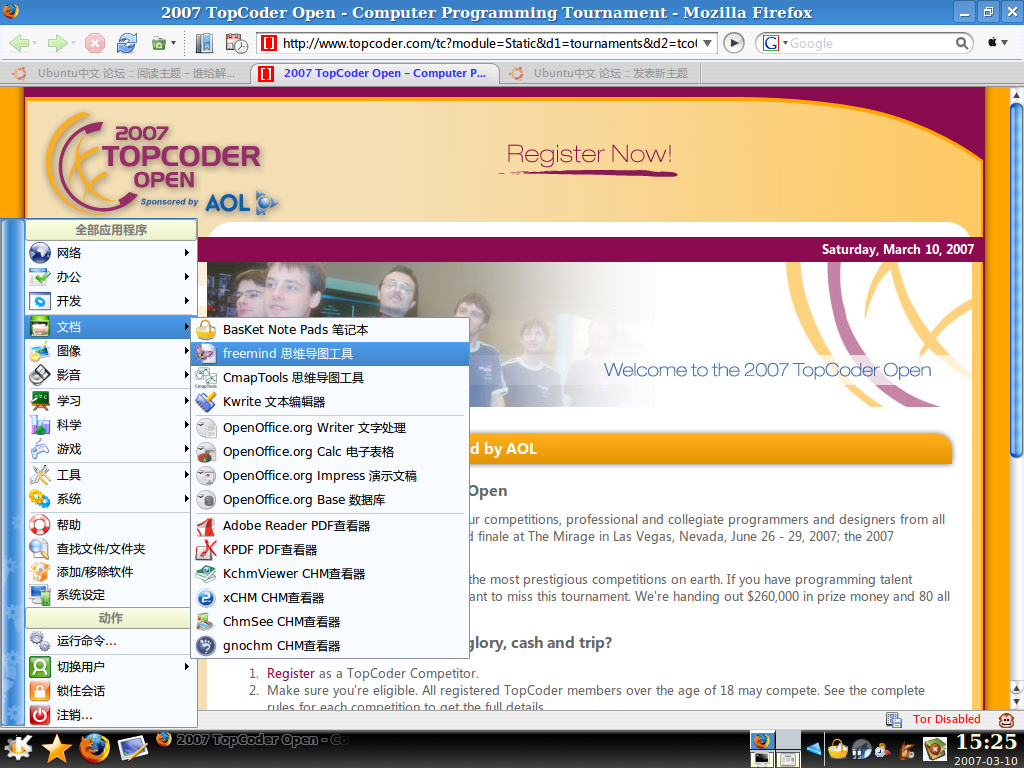Start OpenOffice.org Base 数据库
This screenshot has width=1024, height=768.
330,500
